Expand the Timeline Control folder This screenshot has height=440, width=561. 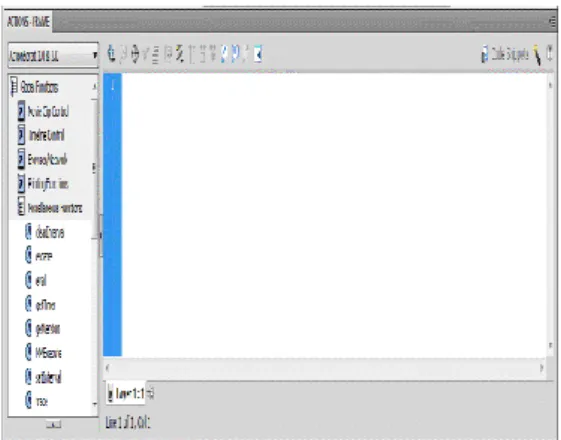[x=41, y=136]
